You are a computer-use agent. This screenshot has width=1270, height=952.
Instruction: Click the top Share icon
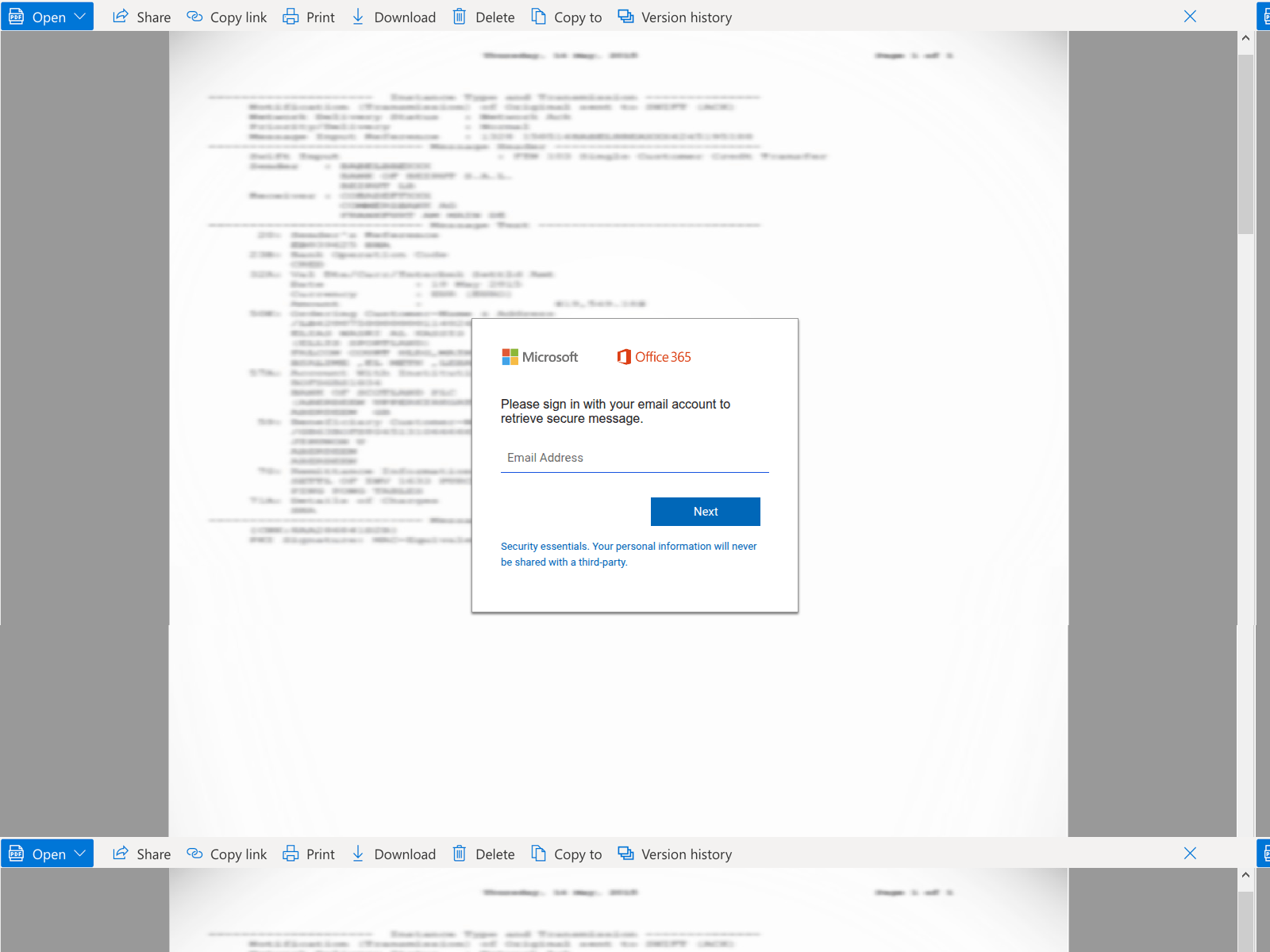point(121,17)
